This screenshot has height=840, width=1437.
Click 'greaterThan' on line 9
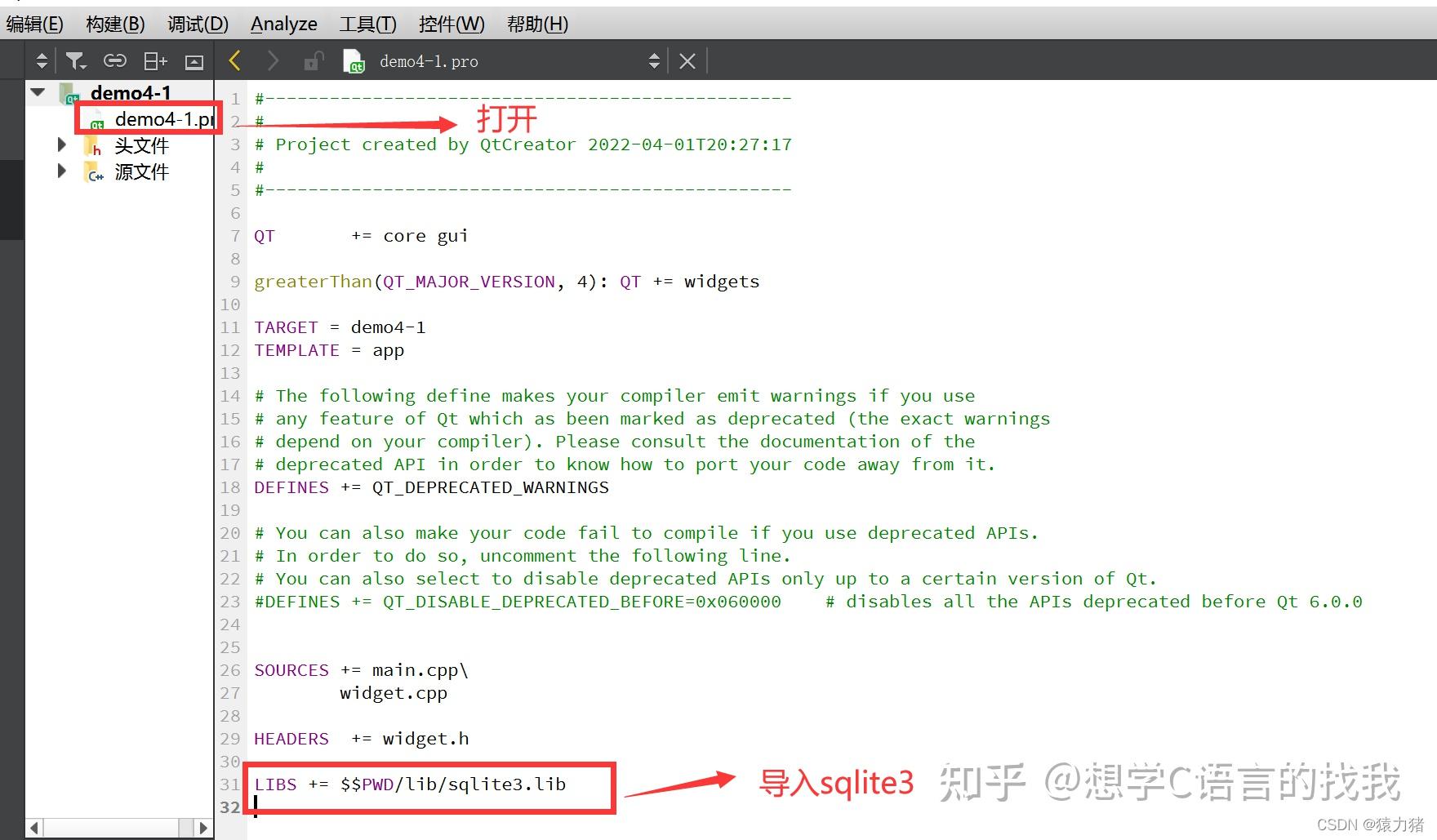click(x=313, y=282)
